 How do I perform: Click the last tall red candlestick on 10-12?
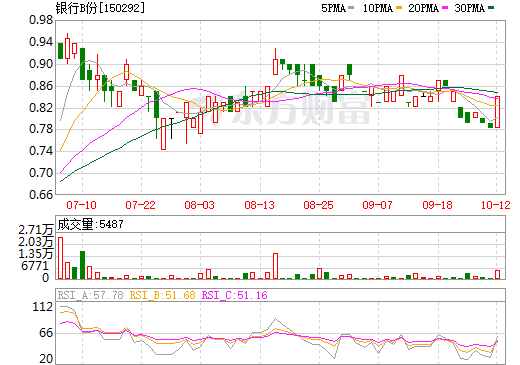(497, 112)
